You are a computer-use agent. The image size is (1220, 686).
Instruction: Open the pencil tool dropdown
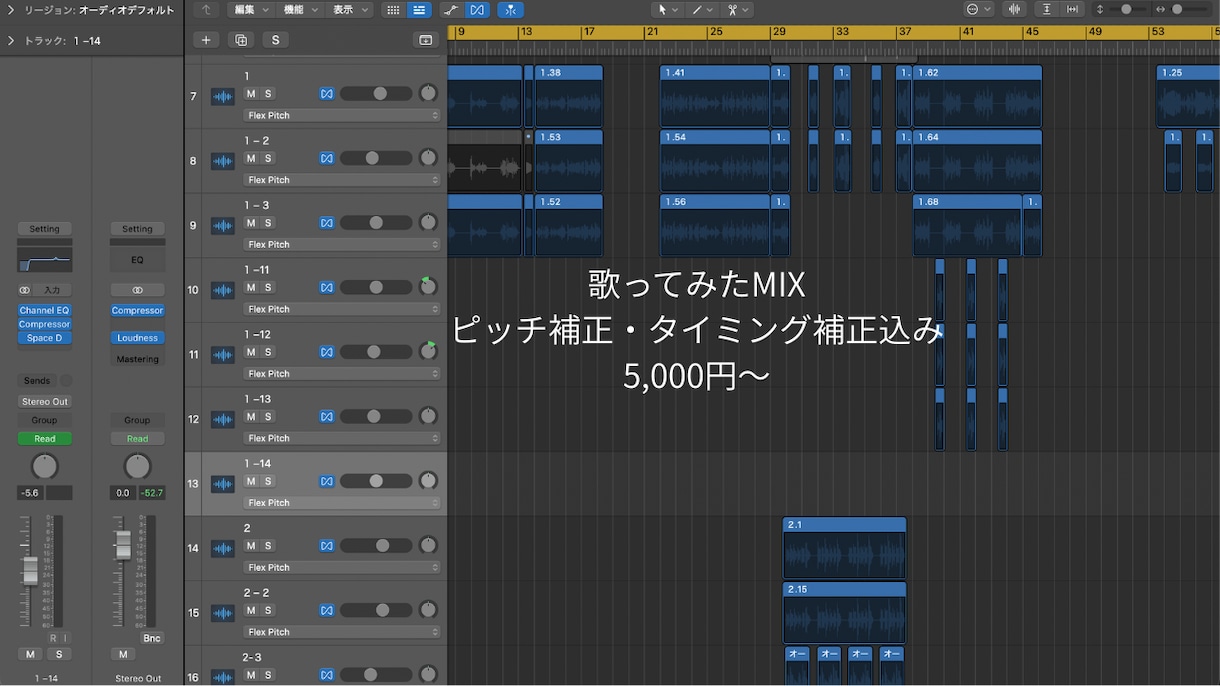click(702, 10)
